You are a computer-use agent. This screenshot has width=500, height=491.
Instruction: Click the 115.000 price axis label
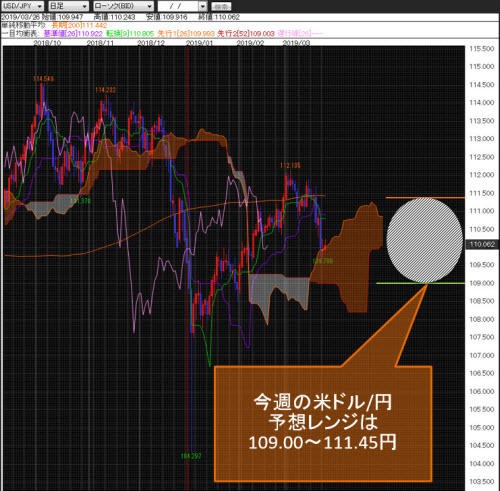(x=482, y=67)
